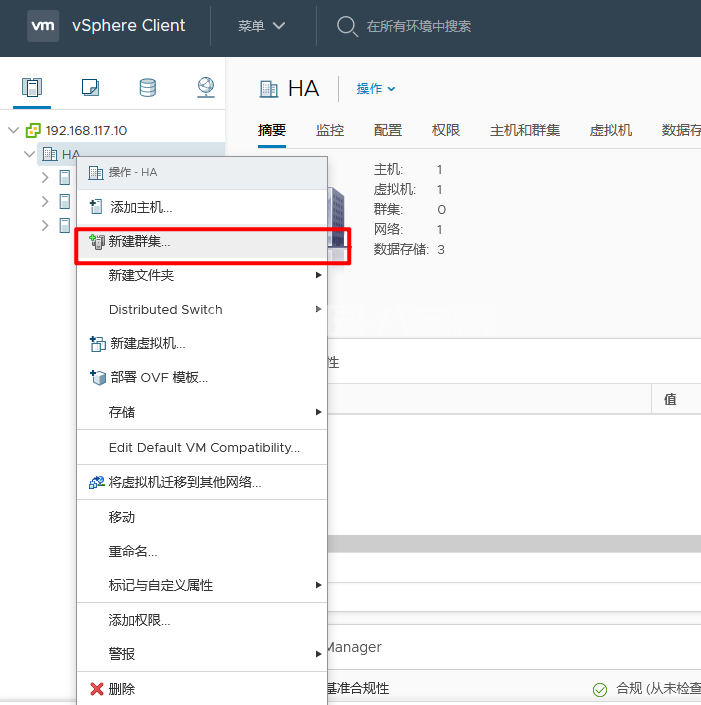Switch to the VMs and Templates view

[x=90, y=88]
